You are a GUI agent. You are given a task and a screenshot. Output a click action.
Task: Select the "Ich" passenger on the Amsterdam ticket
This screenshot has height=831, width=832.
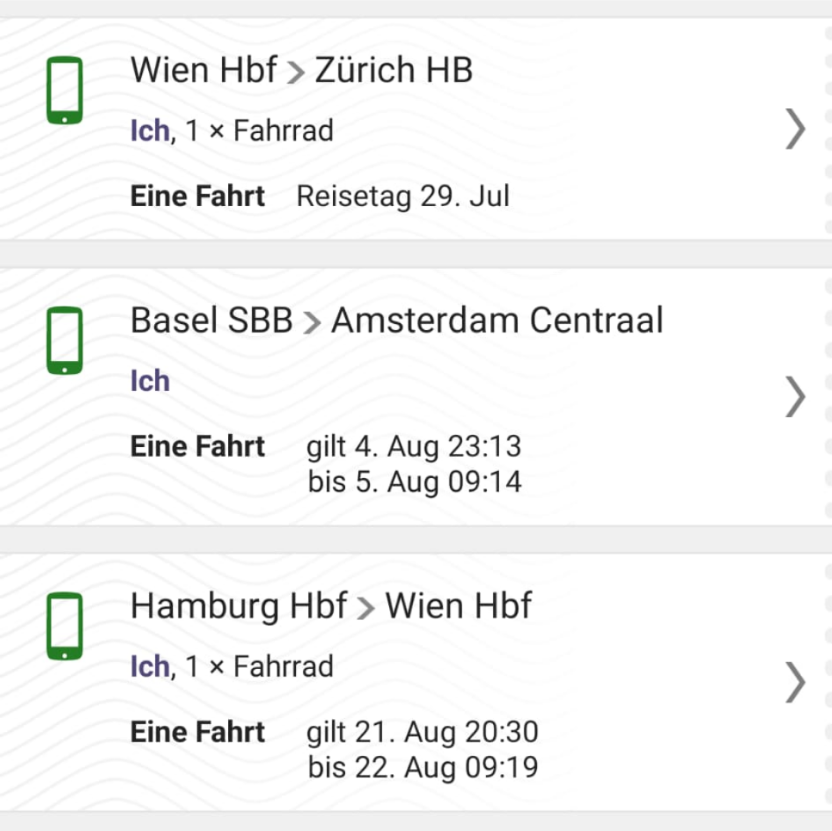(150, 381)
